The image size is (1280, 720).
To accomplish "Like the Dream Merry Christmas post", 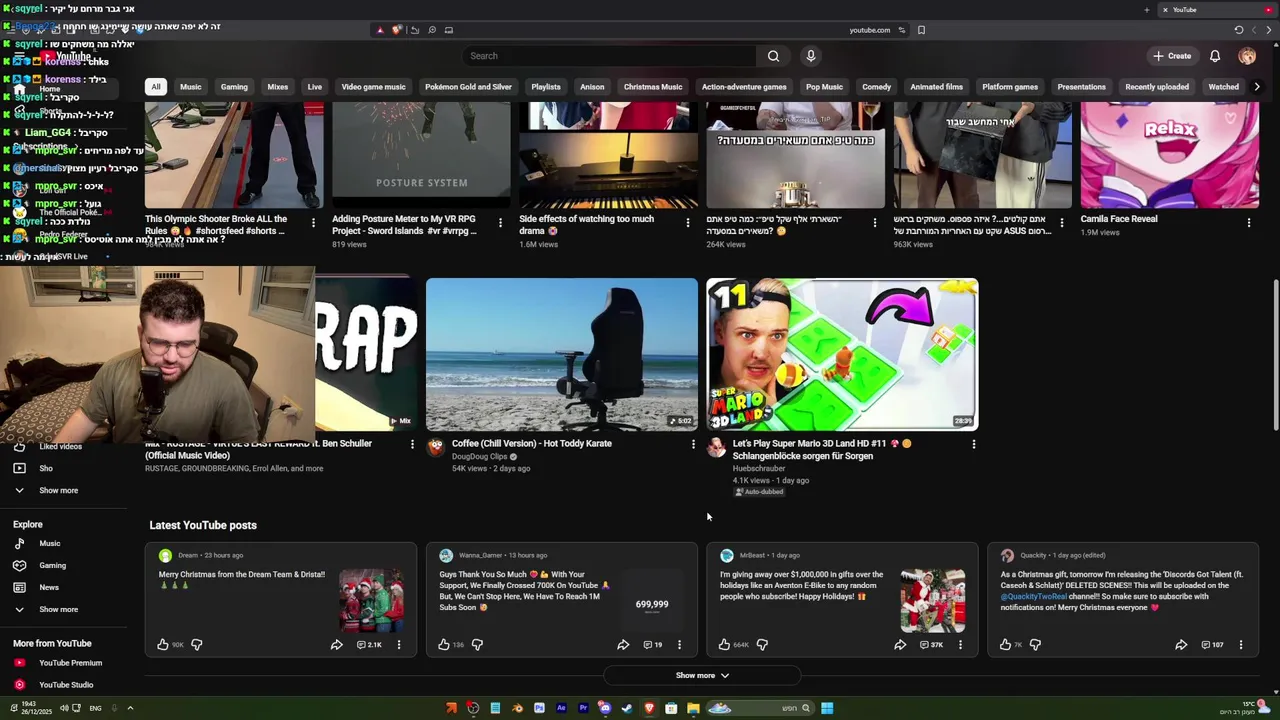I will coord(163,645).
